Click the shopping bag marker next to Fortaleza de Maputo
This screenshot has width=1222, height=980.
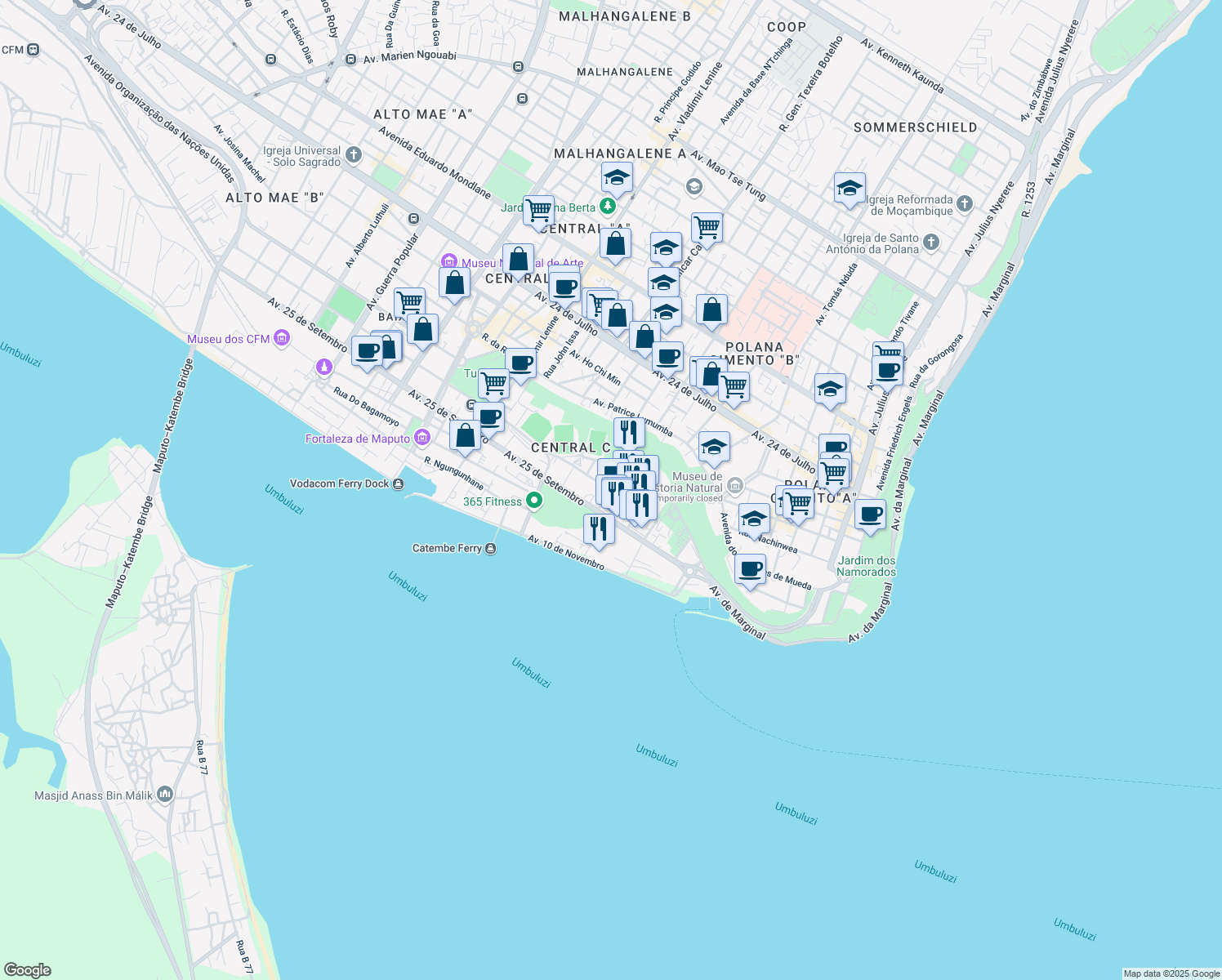coord(465,435)
